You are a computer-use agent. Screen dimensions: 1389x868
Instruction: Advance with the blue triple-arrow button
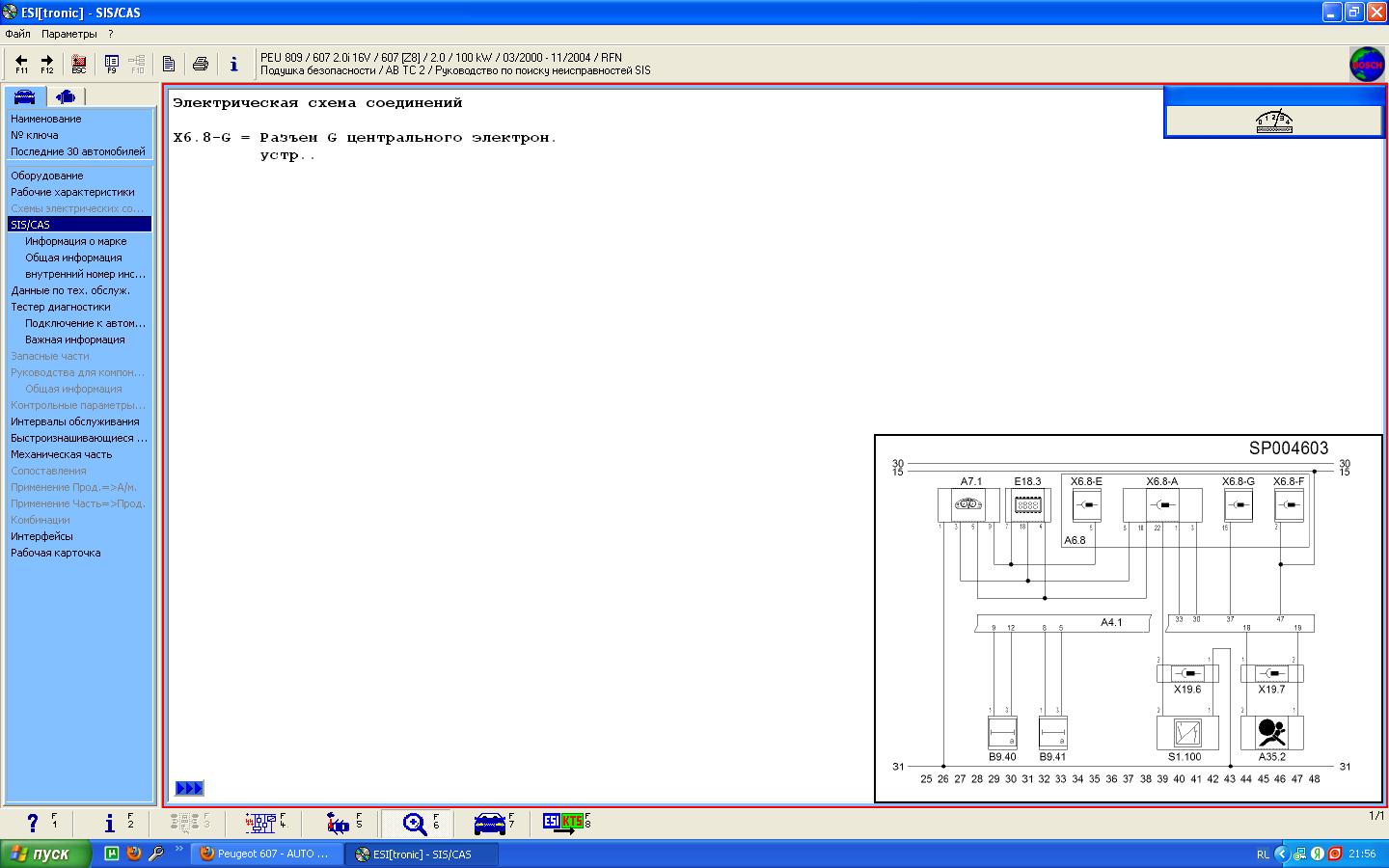189,788
